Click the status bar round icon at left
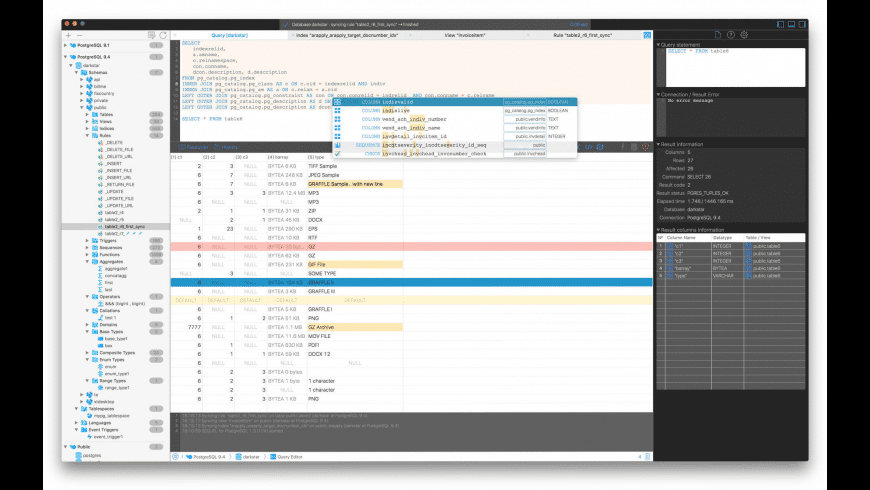870x490 pixels. (x=175, y=457)
